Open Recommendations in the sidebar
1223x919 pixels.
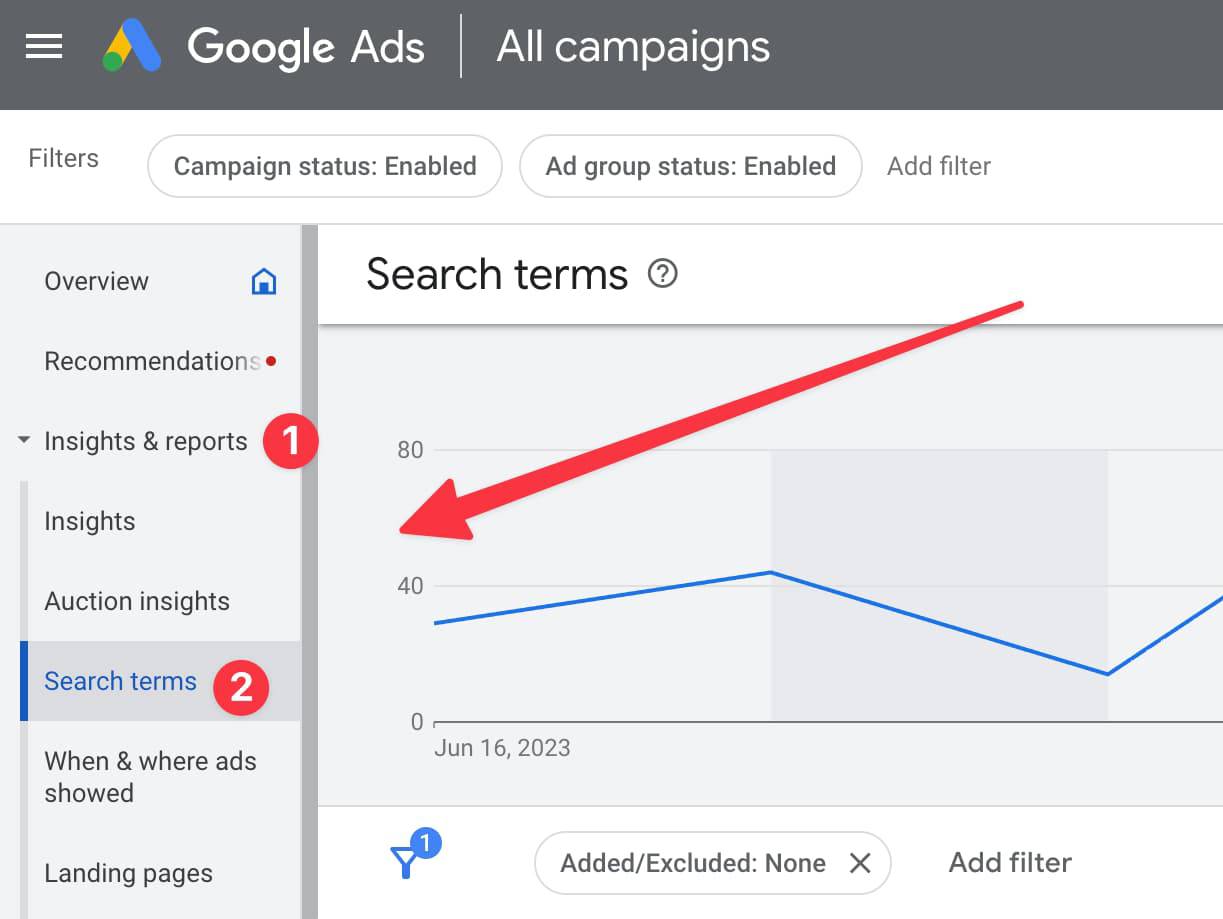tap(152, 361)
